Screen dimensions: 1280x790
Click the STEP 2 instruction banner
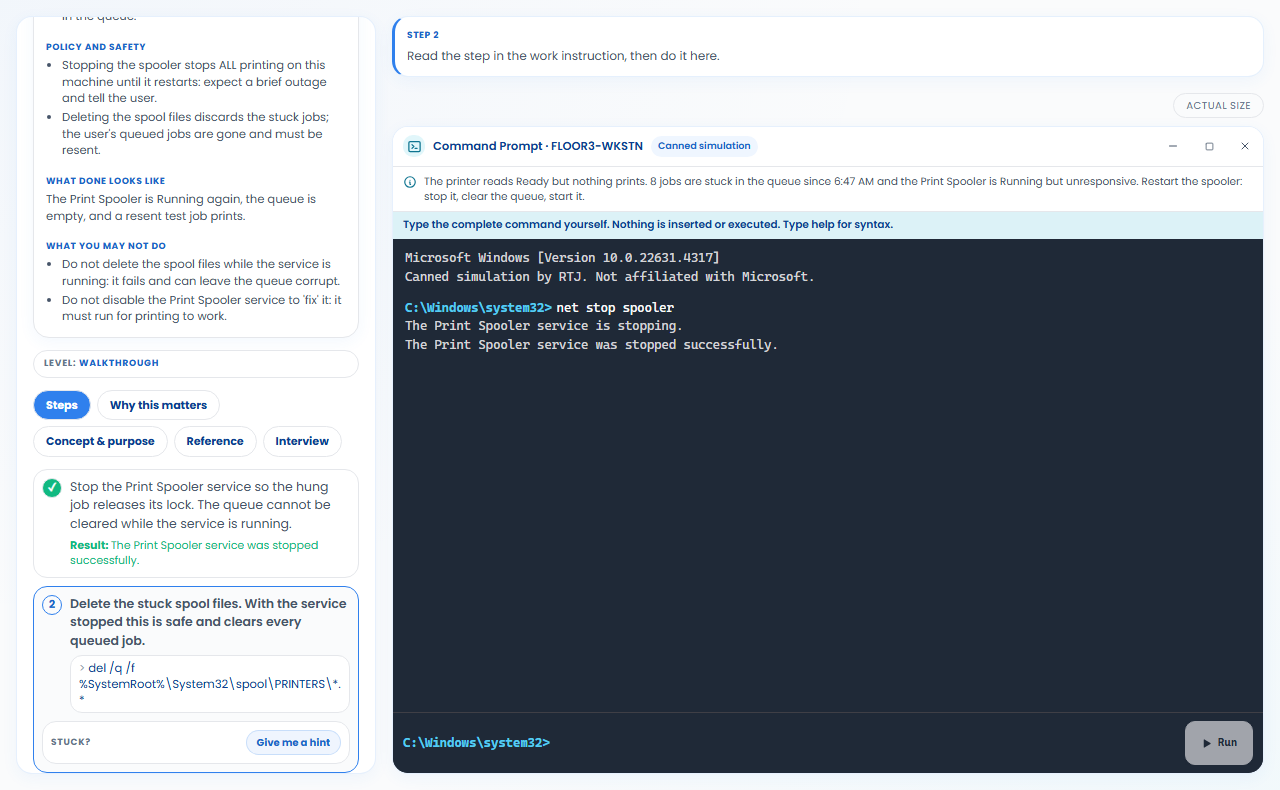(828, 46)
